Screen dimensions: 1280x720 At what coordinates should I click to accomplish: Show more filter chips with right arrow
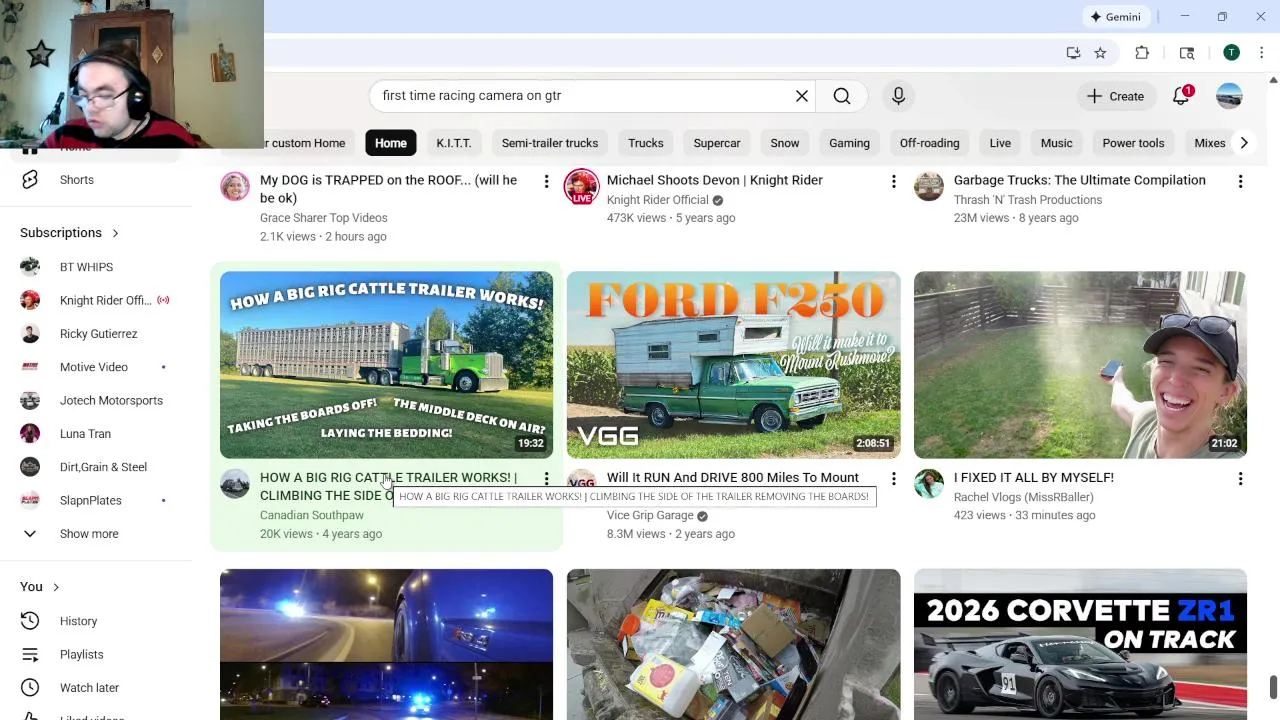click(1244, 143)
